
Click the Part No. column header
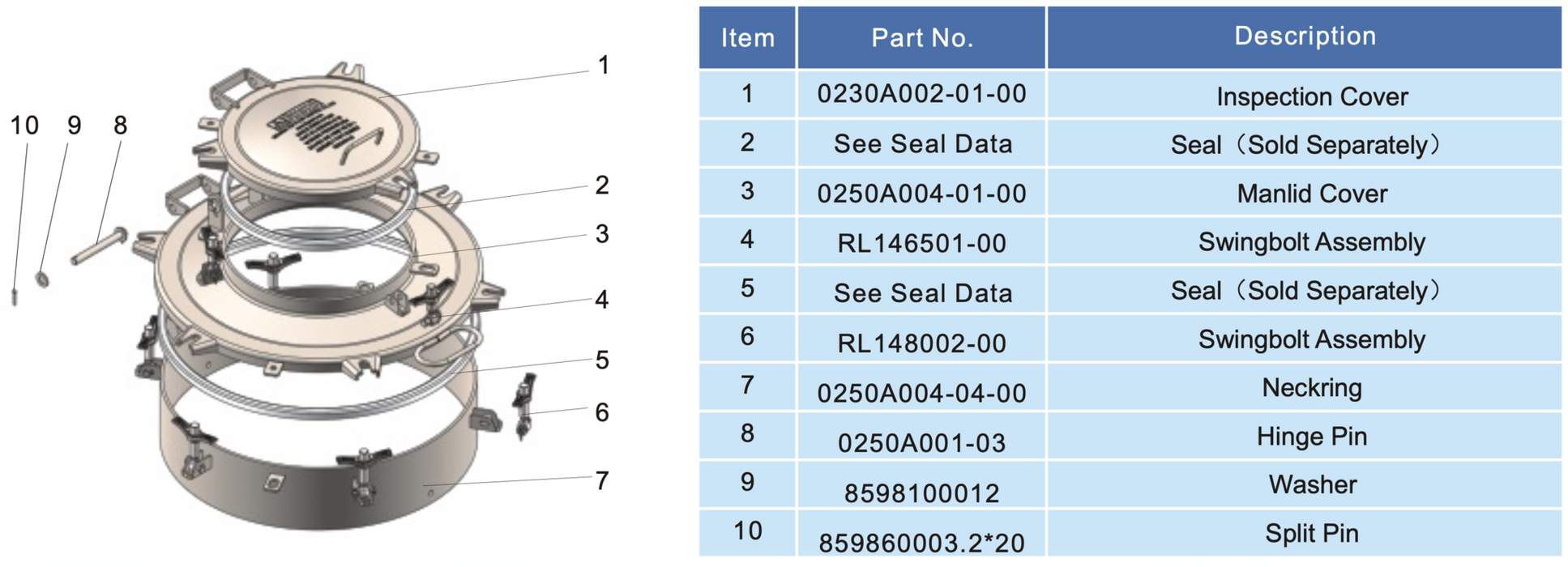(921, 37)
